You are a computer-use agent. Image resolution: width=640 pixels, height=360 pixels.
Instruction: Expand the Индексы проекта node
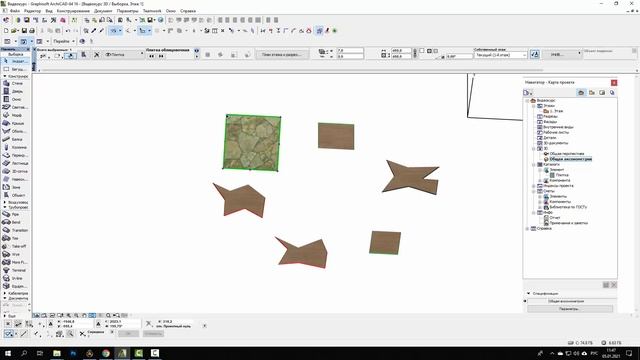point(533,186)
